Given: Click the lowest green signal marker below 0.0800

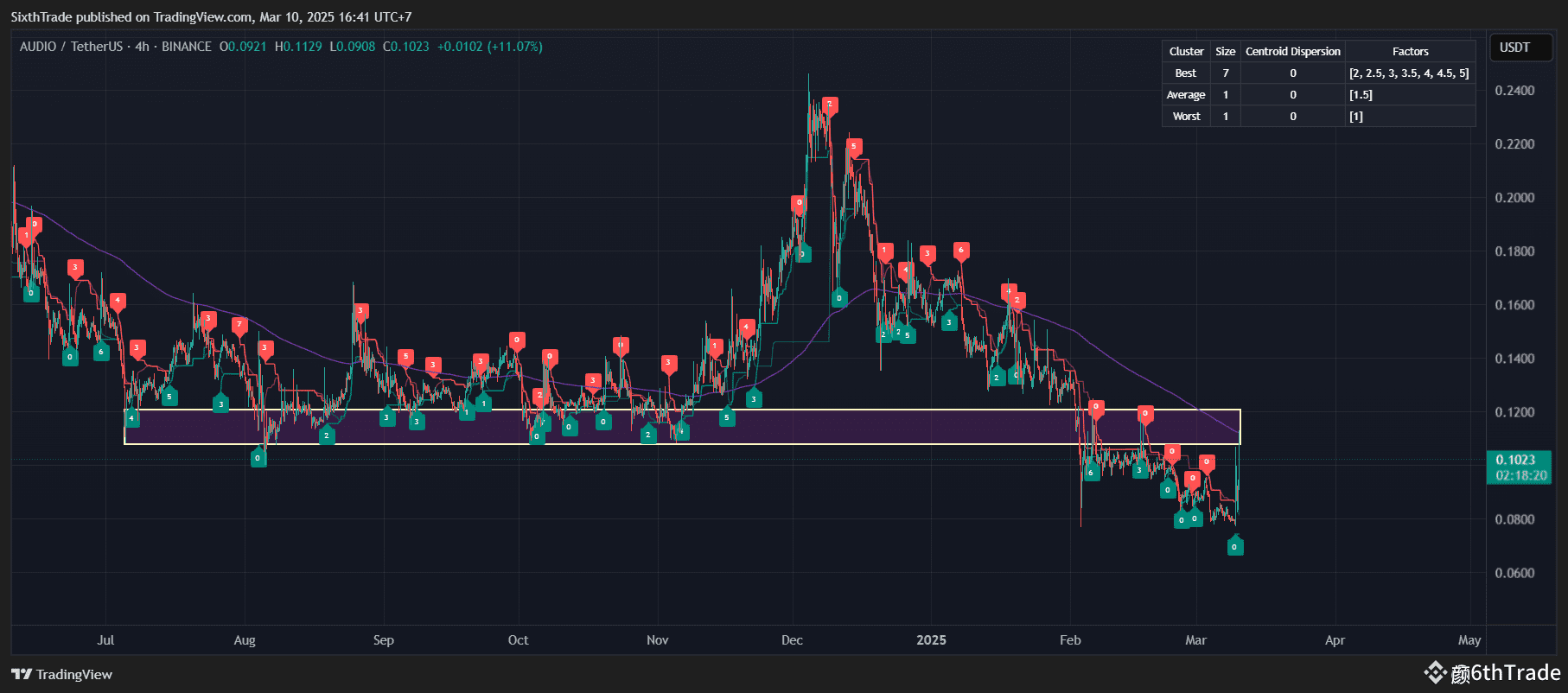Looking at the screenshot, I should coord(1235,545).
